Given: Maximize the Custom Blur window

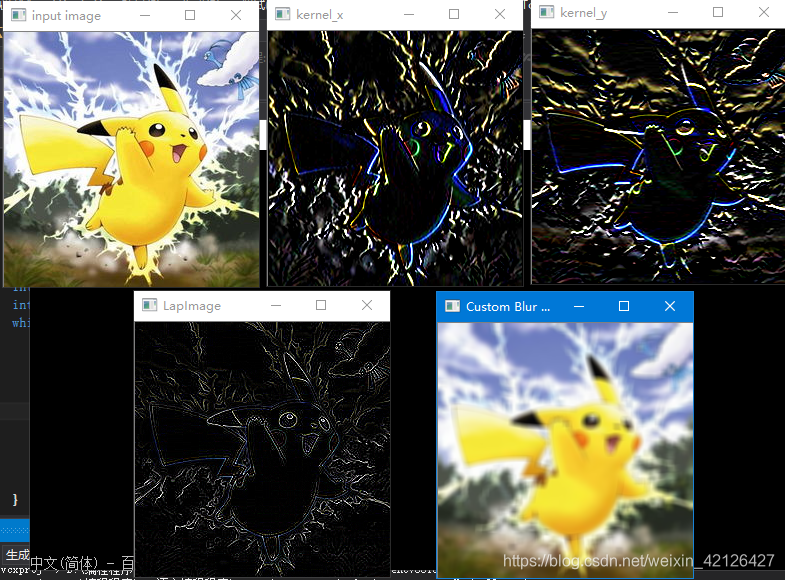Looking at the screenshot, I should [624, 306].
